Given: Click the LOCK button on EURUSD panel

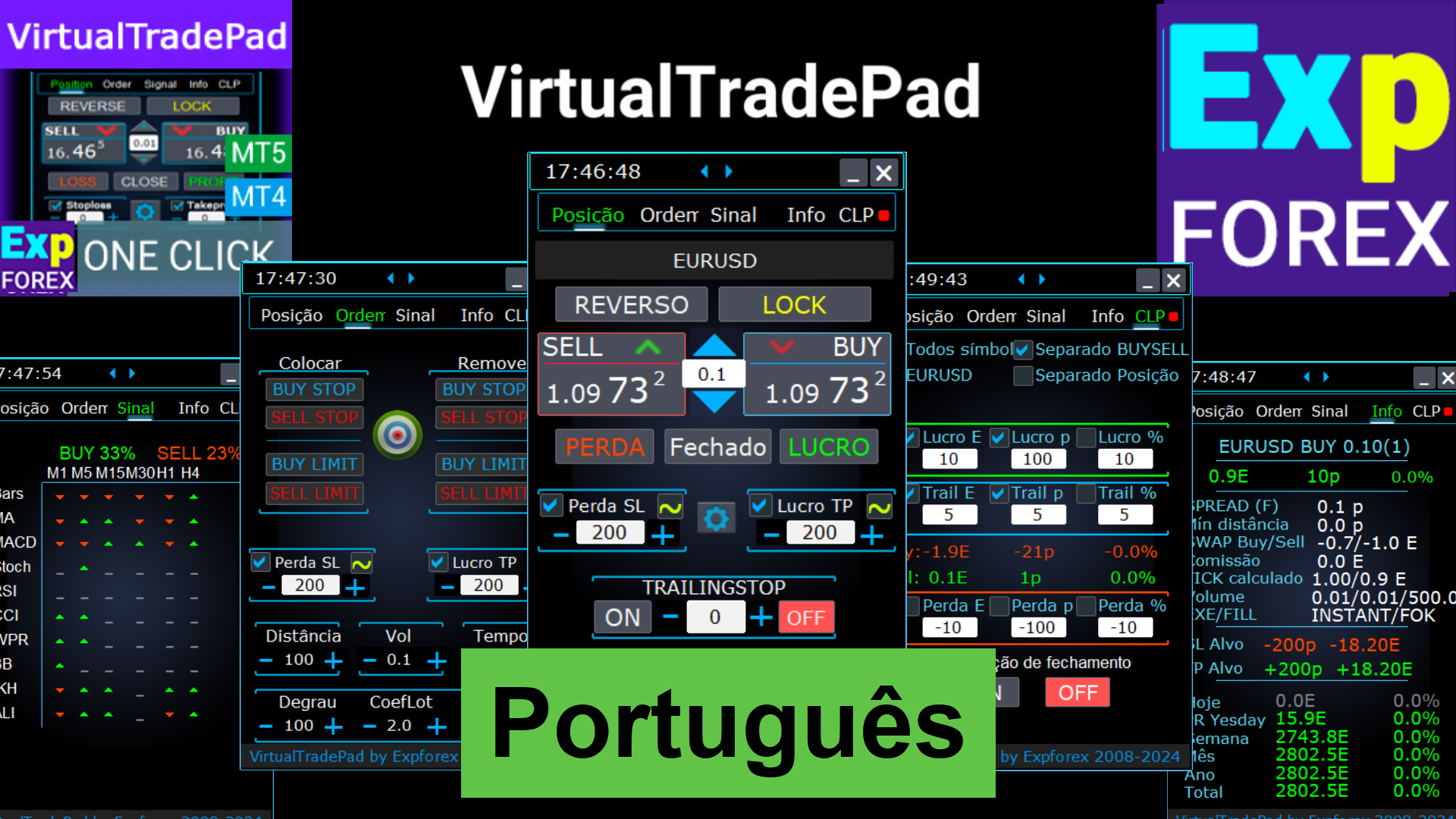Looking at the screenshot, I should pos(796,304).
